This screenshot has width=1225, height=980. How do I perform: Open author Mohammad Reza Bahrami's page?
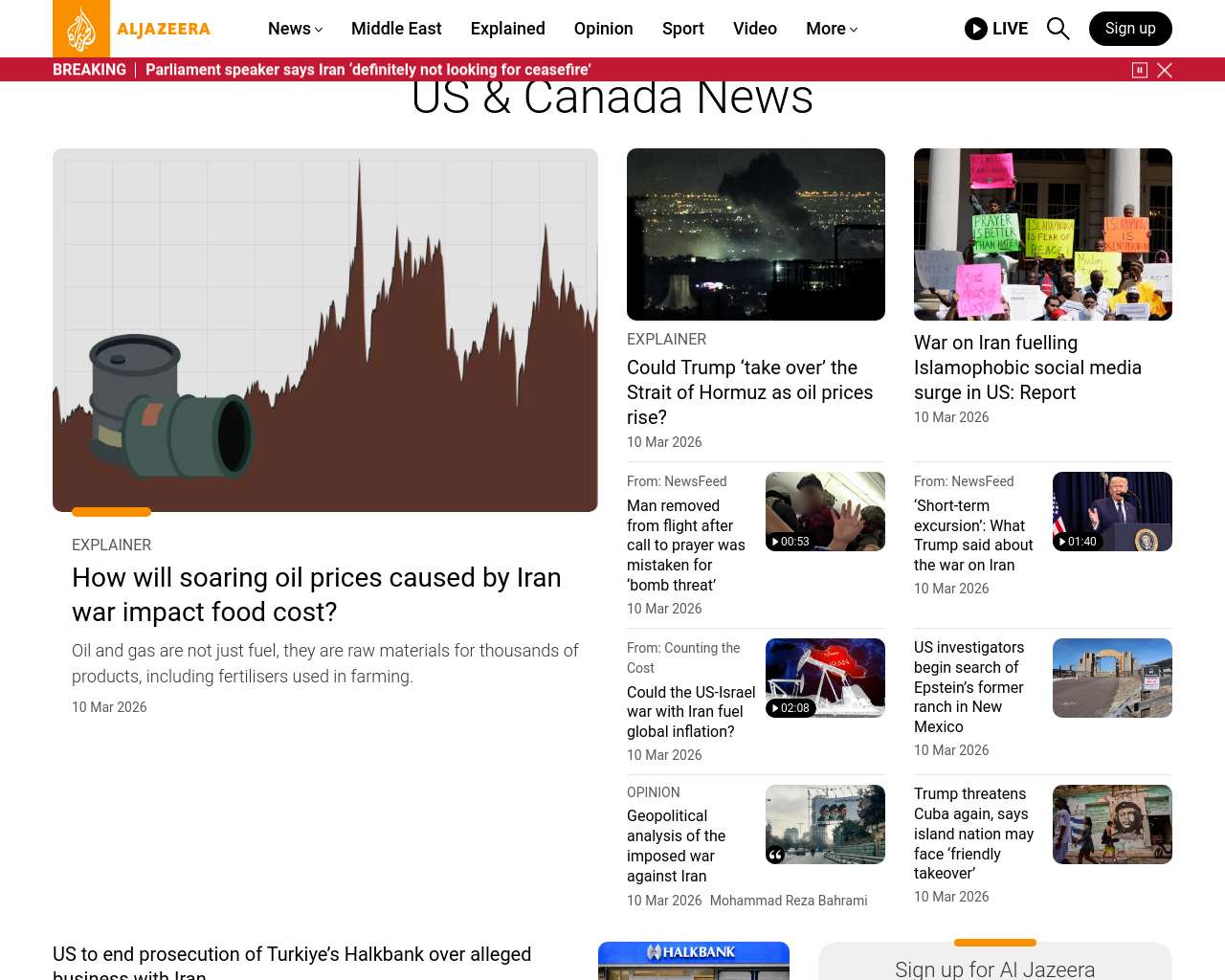pos(789,901)
